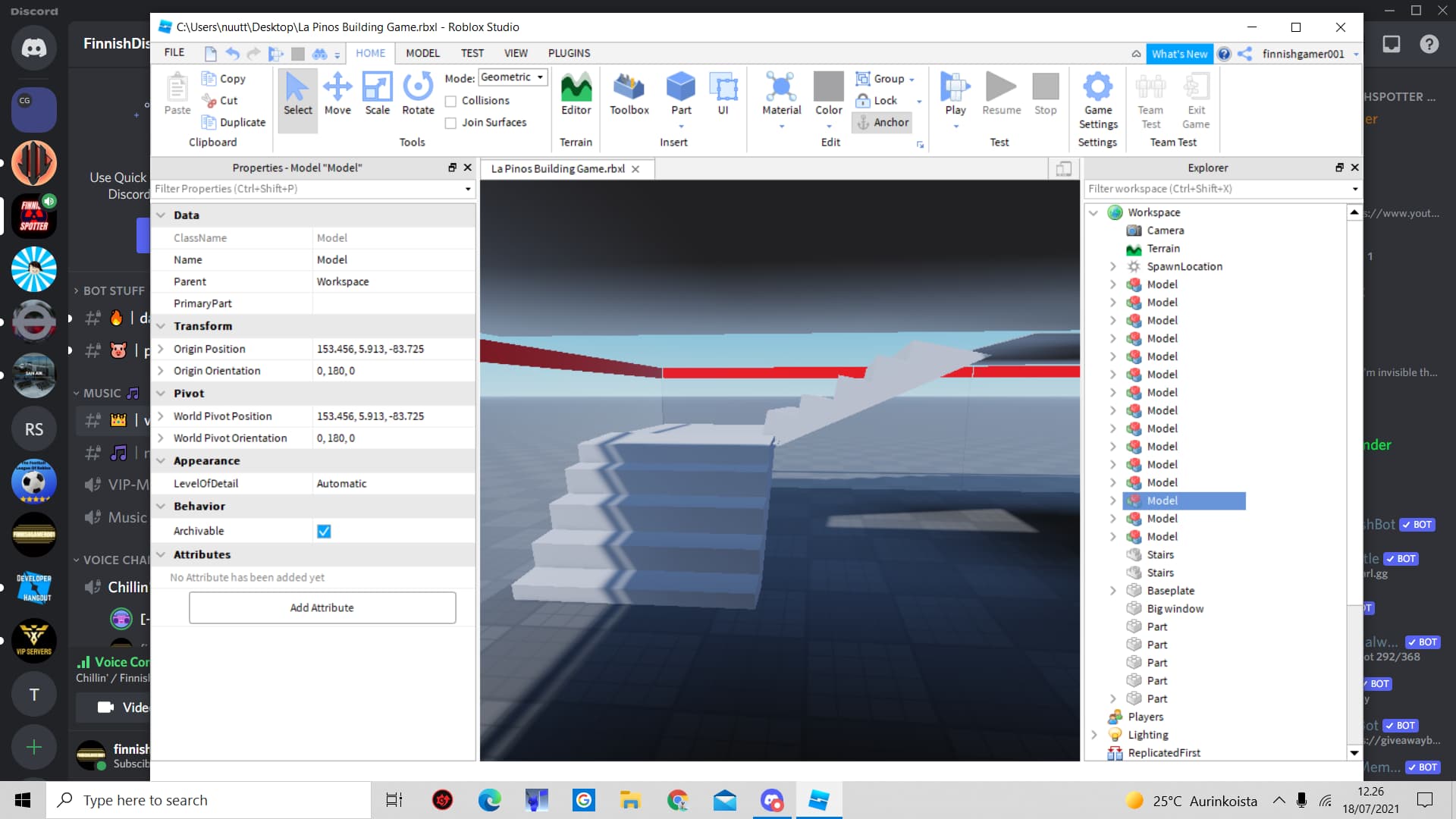The height and width of the screenshot is (819, 1456).
Task: Select the Move tool in the ribbon
Action: (x=337, y=94)
